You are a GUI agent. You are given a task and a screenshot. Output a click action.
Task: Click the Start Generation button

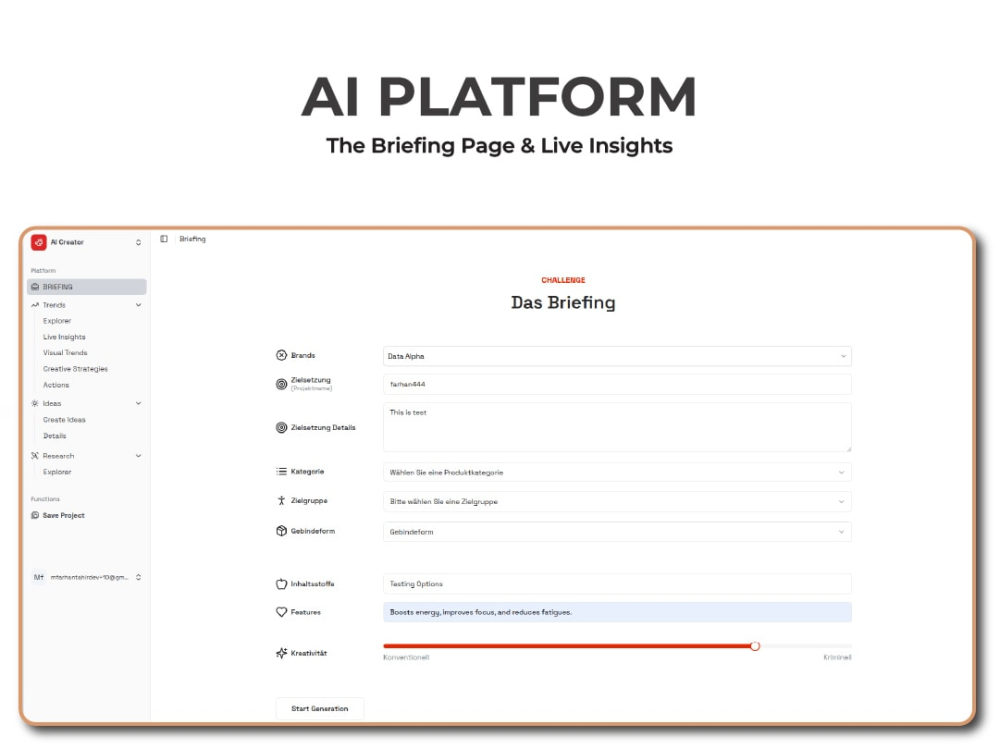pyautogui.click(x=320, y=709)
